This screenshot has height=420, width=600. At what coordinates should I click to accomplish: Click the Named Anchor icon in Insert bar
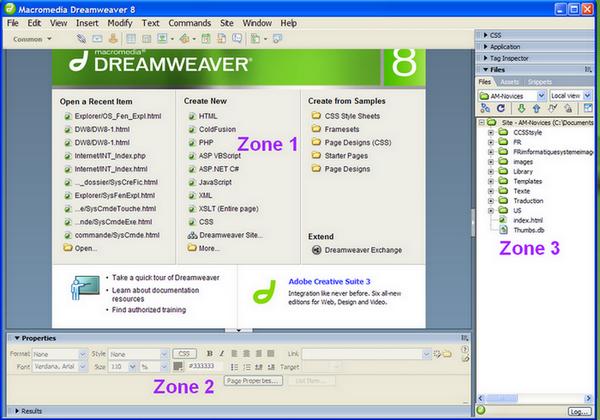(112, 38)
